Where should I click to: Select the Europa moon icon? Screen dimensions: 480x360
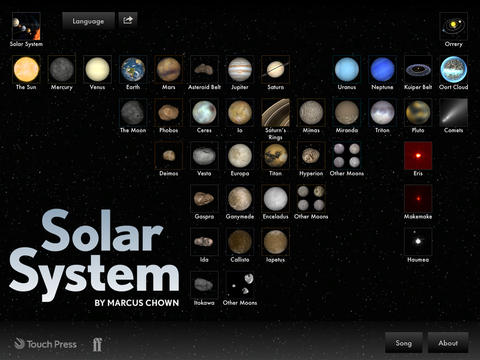click(240, 155)
